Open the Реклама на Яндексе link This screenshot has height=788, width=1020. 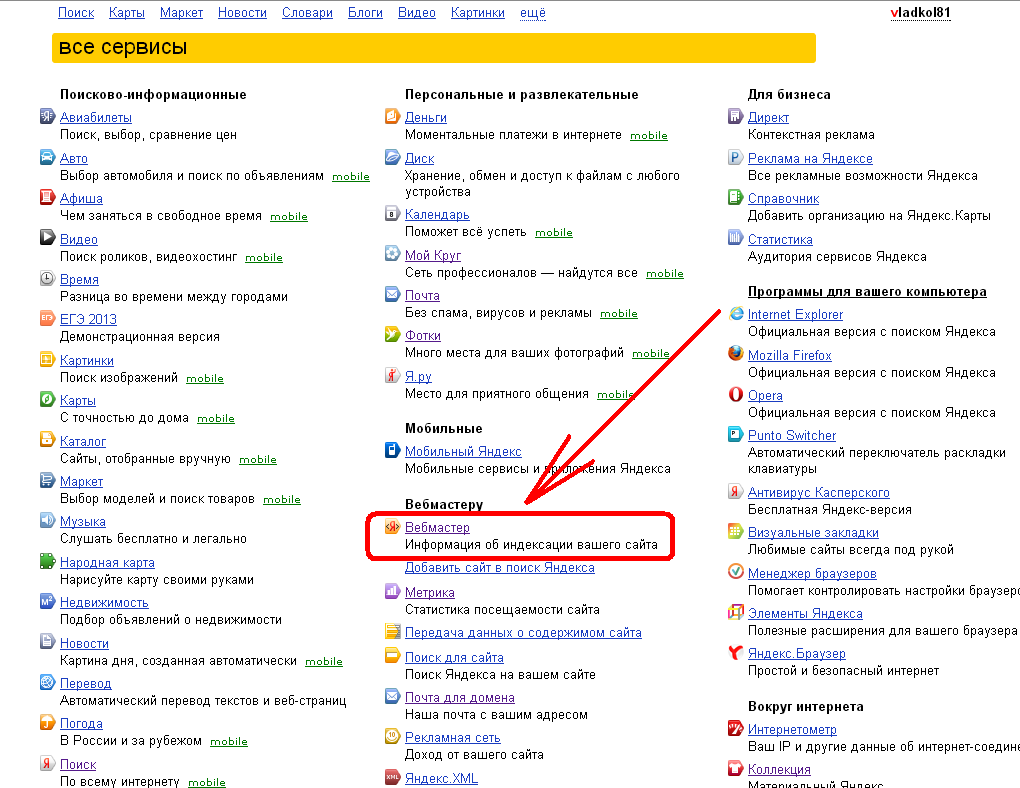[x=810, y=158]
